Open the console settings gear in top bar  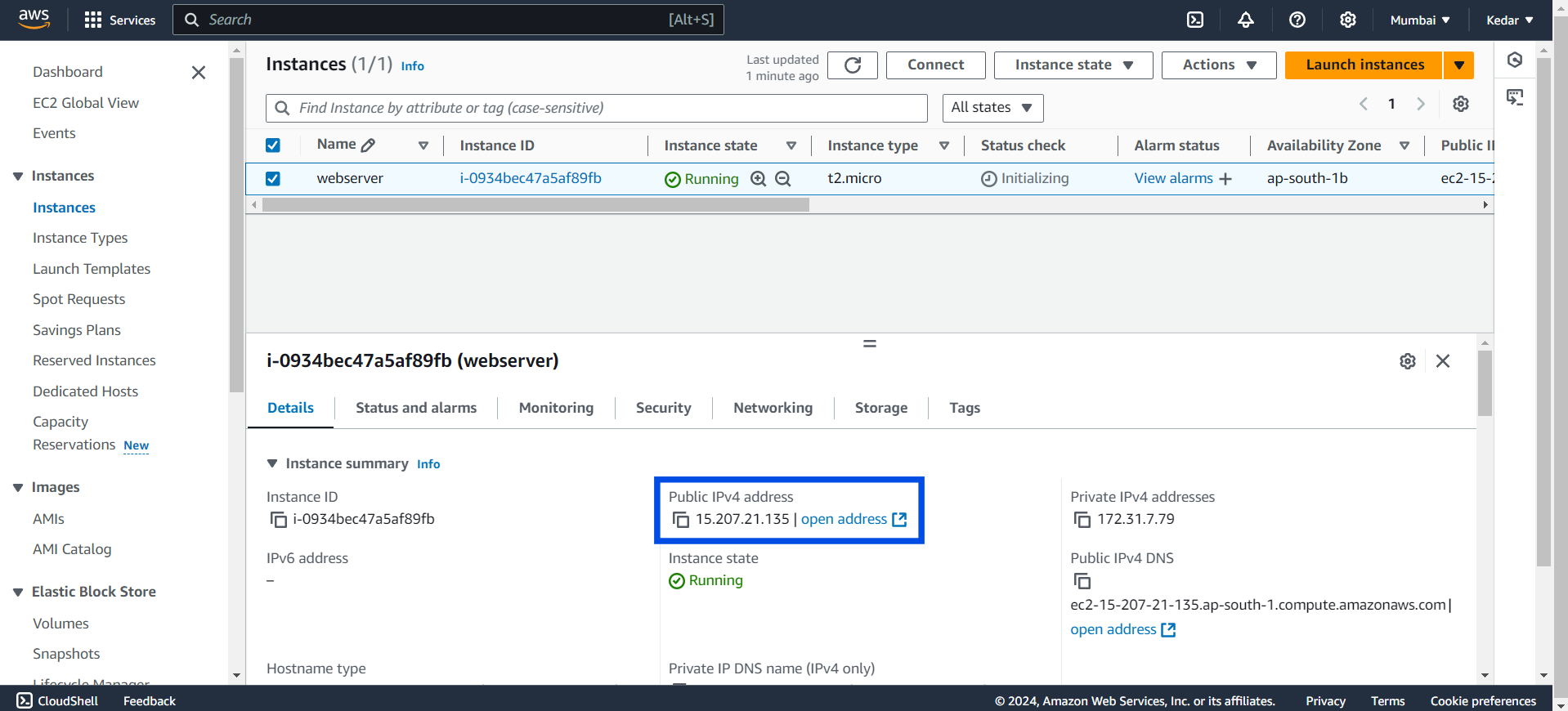[1348, 20]
